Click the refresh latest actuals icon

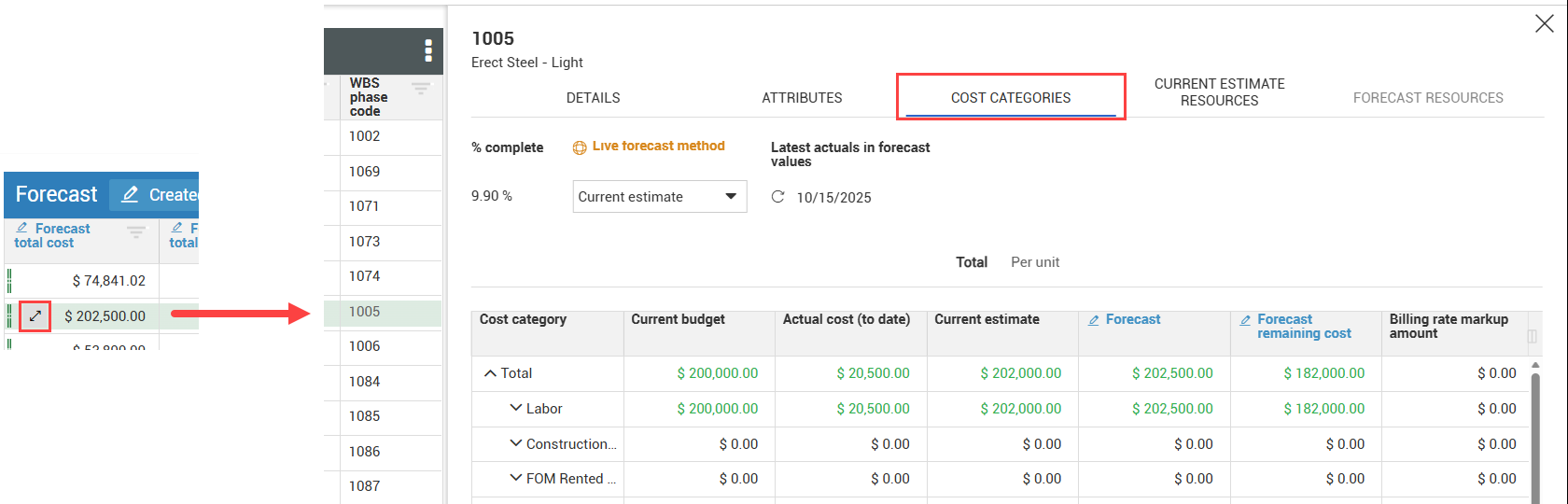pyautogui.click(x=777, y=197)
